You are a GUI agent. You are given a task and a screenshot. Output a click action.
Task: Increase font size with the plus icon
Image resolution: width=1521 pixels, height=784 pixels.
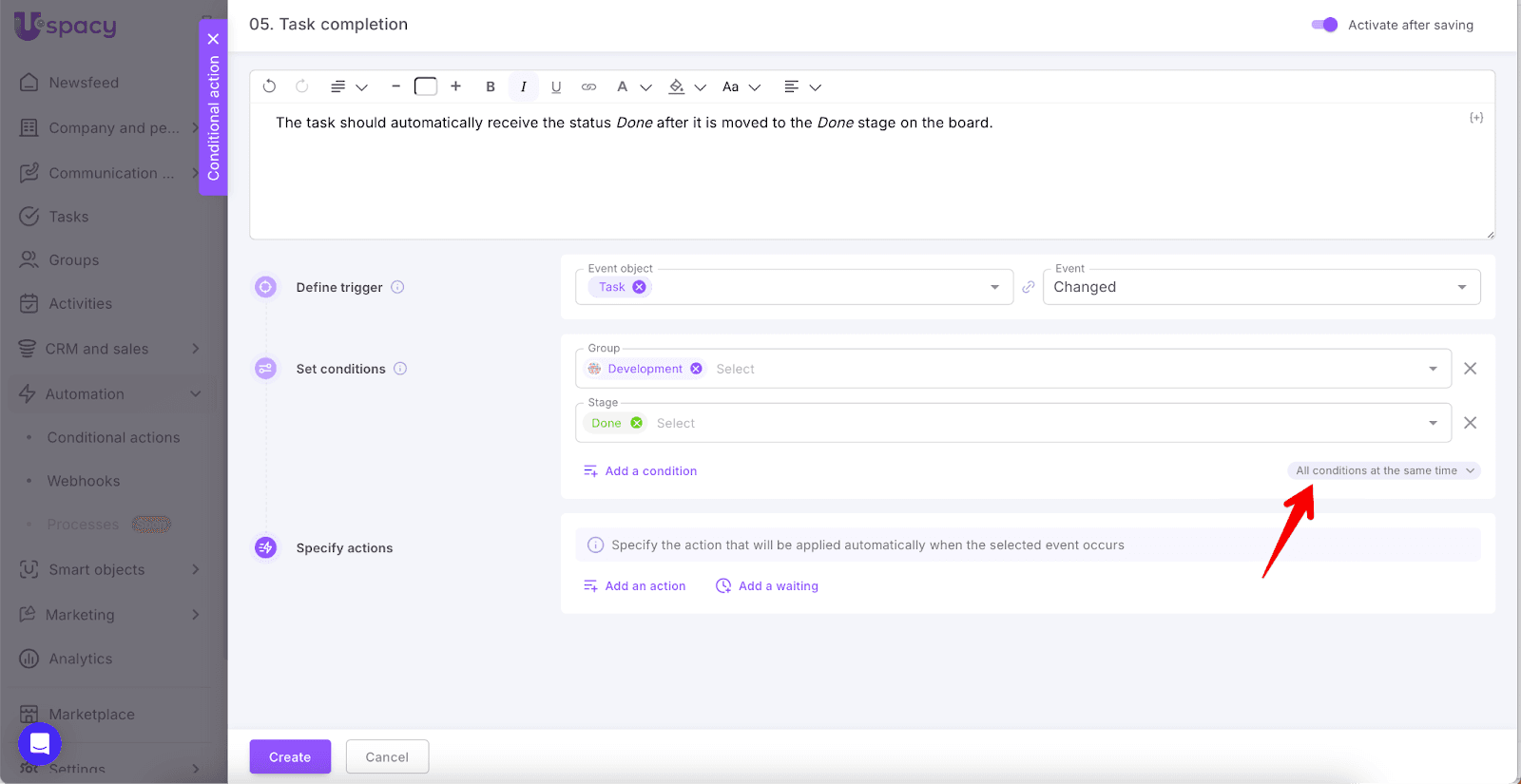pos(456,86)
